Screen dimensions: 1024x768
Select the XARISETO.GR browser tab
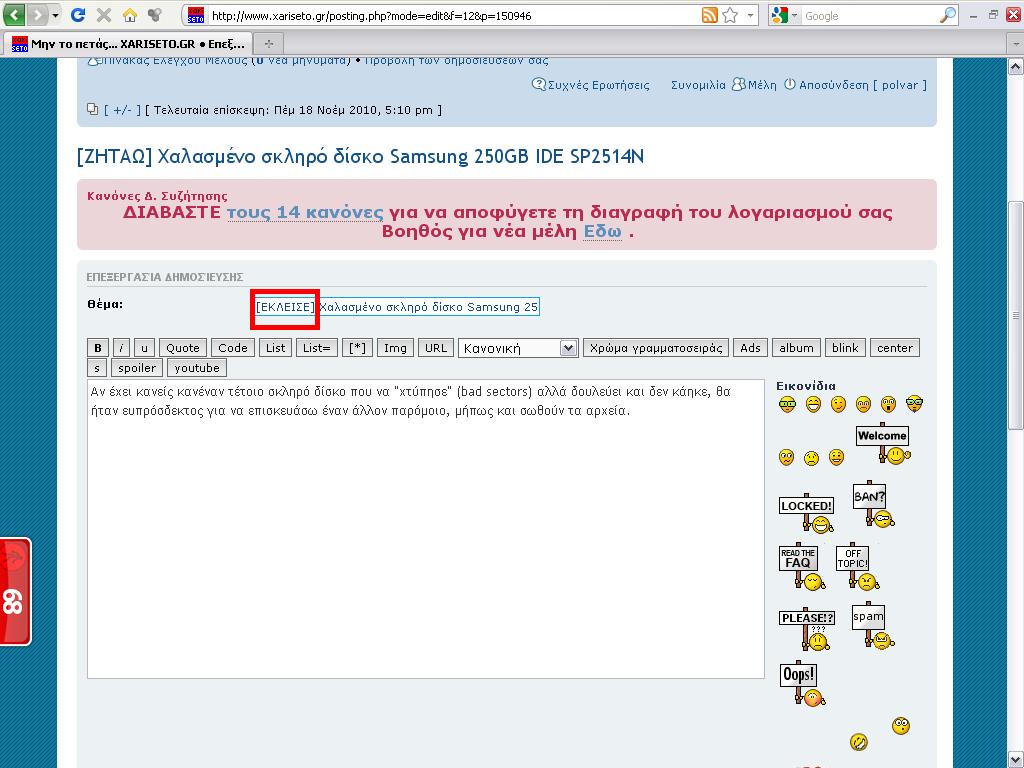(x=127, y=44)
